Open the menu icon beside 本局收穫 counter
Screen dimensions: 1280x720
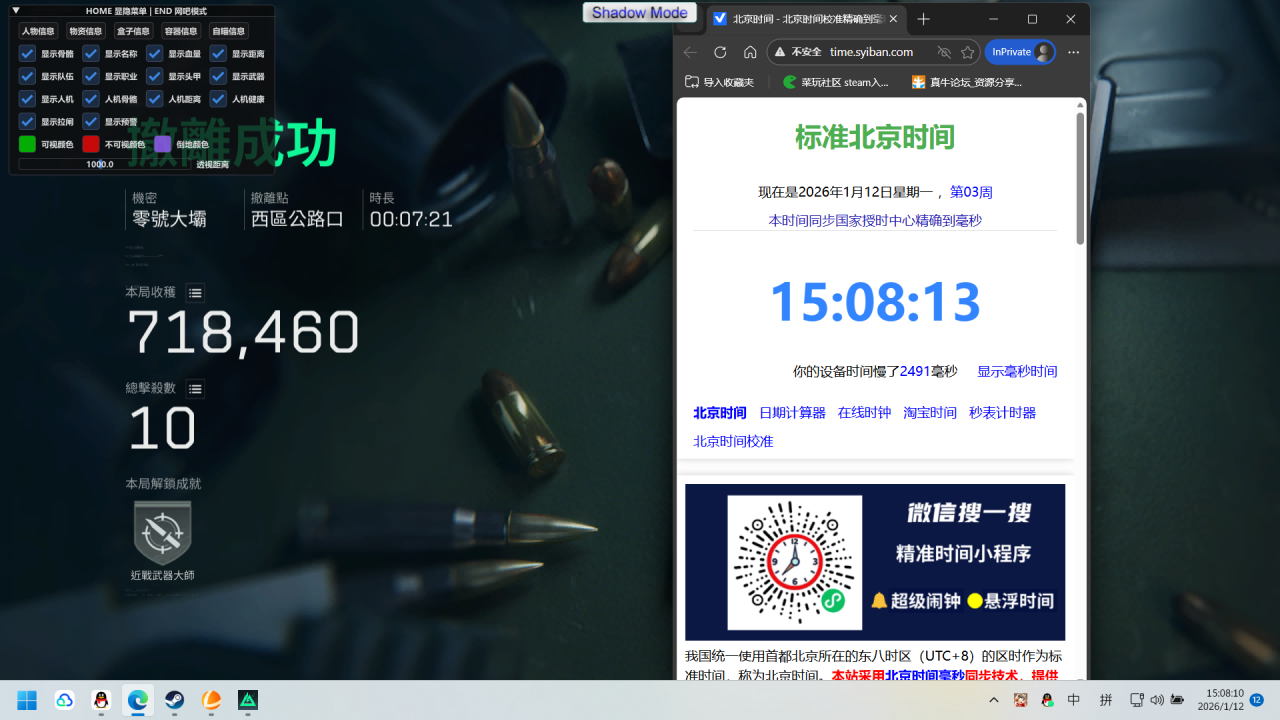point(195,293)
